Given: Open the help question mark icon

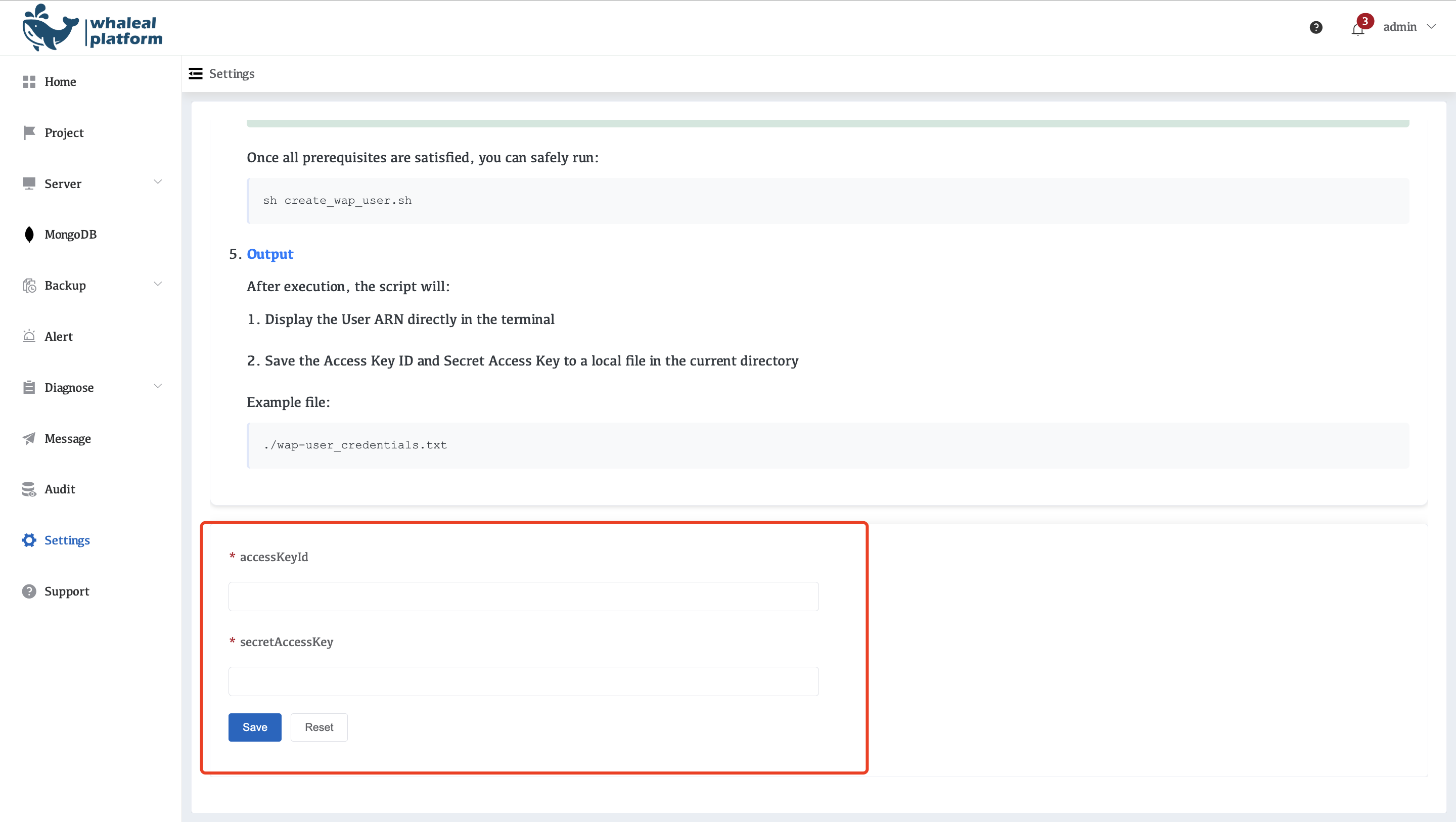Looking at the screenshot, I should pos(1315,27).
